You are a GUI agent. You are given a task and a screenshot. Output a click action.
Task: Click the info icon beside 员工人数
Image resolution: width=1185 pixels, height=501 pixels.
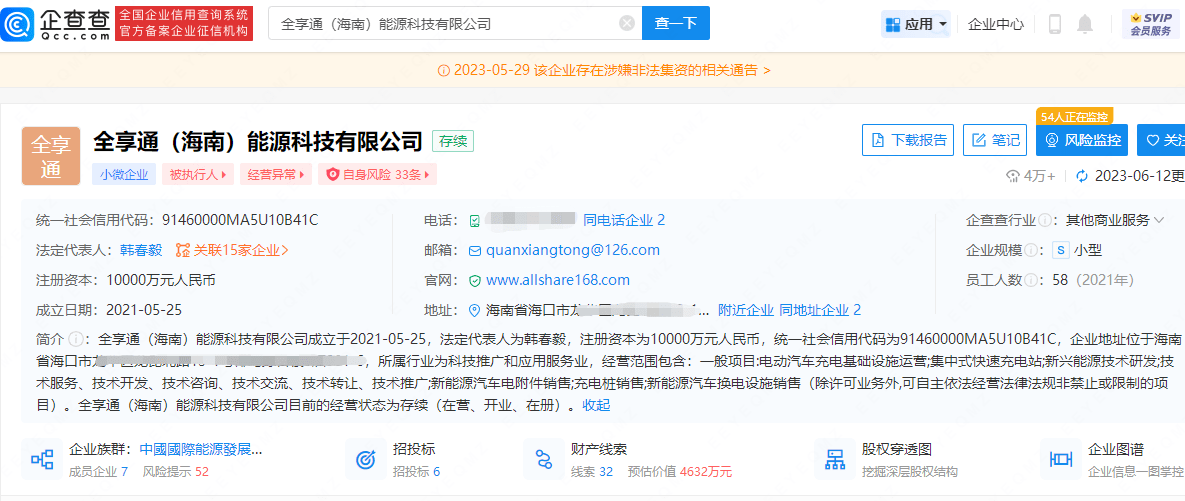1031,280
